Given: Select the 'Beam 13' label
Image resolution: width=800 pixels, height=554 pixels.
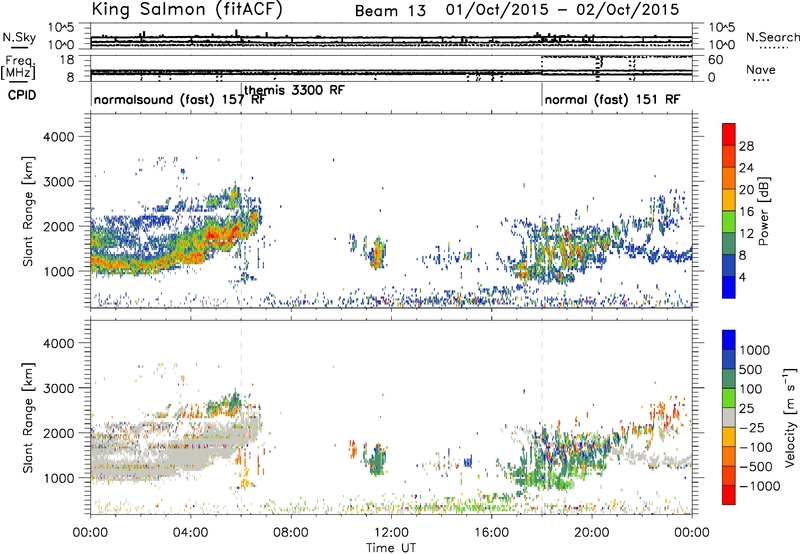Looking at the screenshot, I should pos(390,11).
